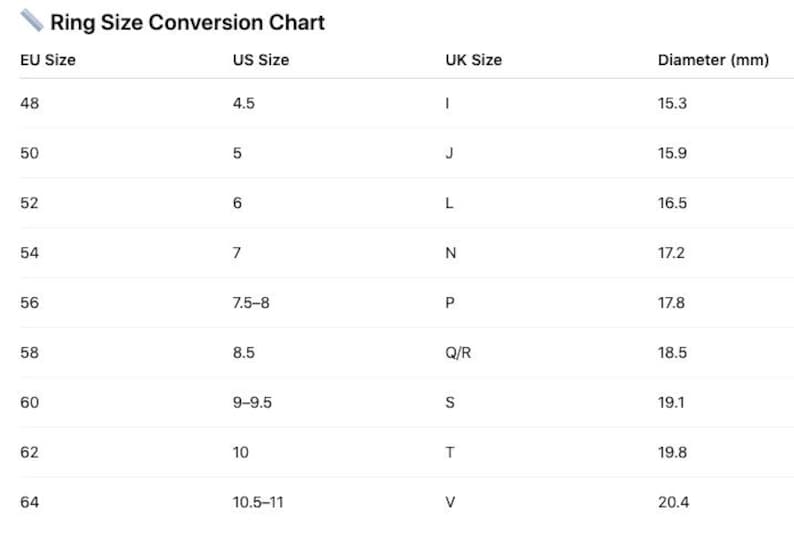794x553 pixels.
Task: Click the ruler icon beside the chart title
Action: (x=31, y=21)
